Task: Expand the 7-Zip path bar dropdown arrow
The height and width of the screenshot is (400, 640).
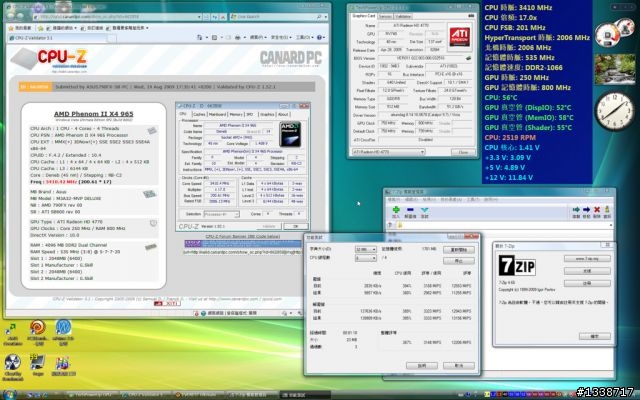Action: pos(611,225)
